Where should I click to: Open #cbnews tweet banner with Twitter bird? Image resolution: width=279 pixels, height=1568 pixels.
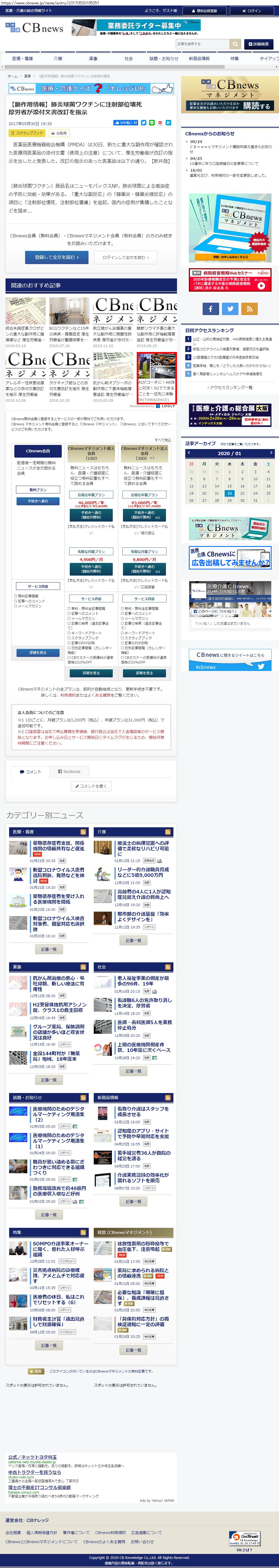(230, 660)
